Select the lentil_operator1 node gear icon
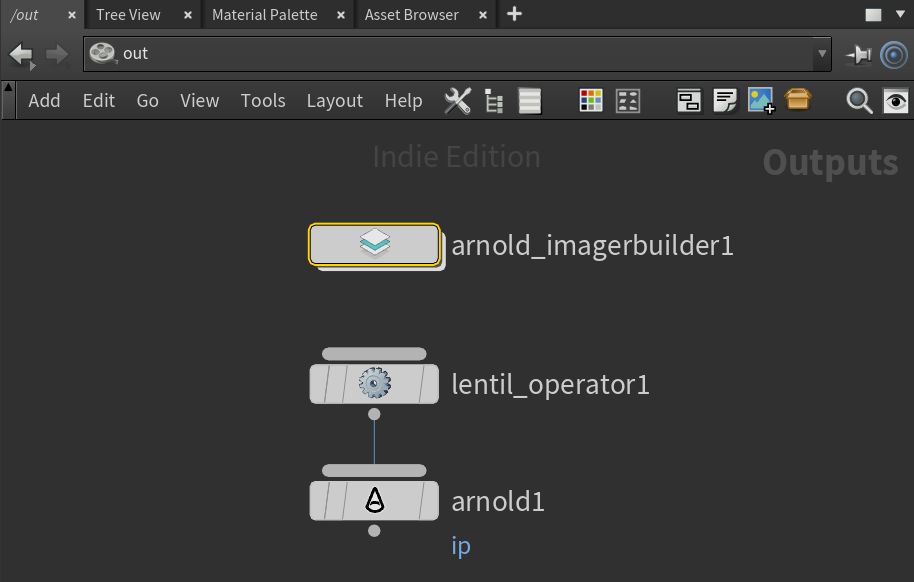The height and width of the screenshot is (582, 914). pos(374,384)
